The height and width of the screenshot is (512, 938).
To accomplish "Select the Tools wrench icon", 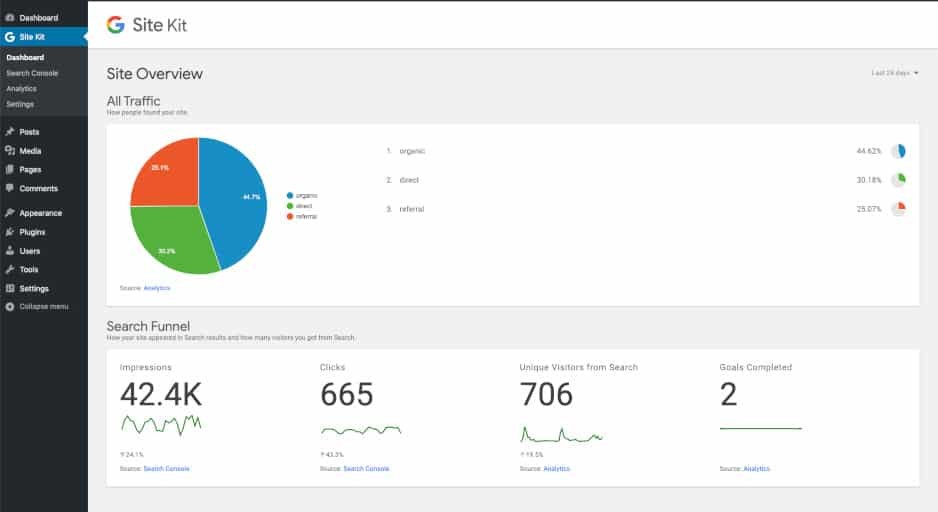I will tap(10, 269).
